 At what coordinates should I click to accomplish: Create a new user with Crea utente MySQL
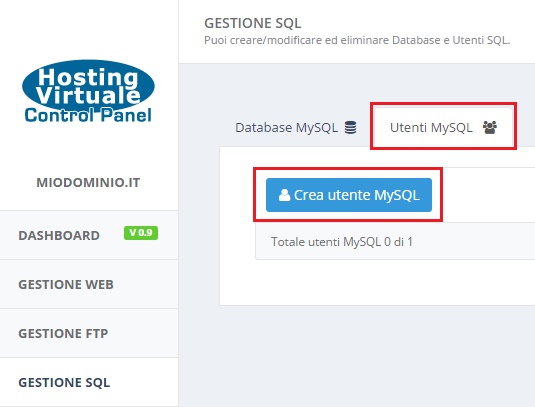pyautogui.click(x=349, y=195)
